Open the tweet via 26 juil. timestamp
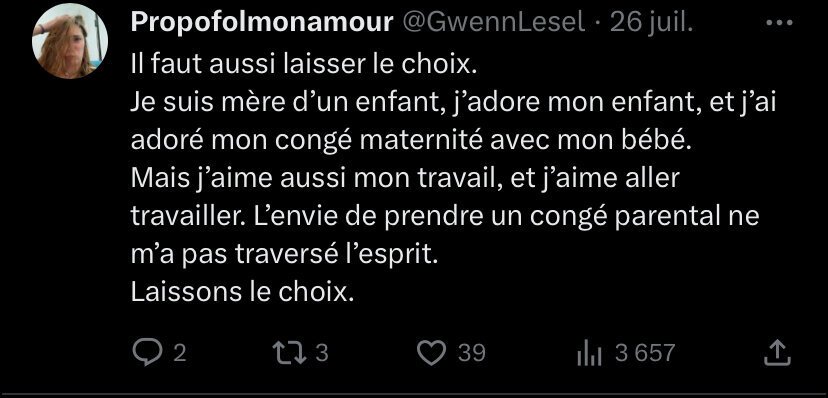This screenshot has width=828, height=398. coord(651,23)
